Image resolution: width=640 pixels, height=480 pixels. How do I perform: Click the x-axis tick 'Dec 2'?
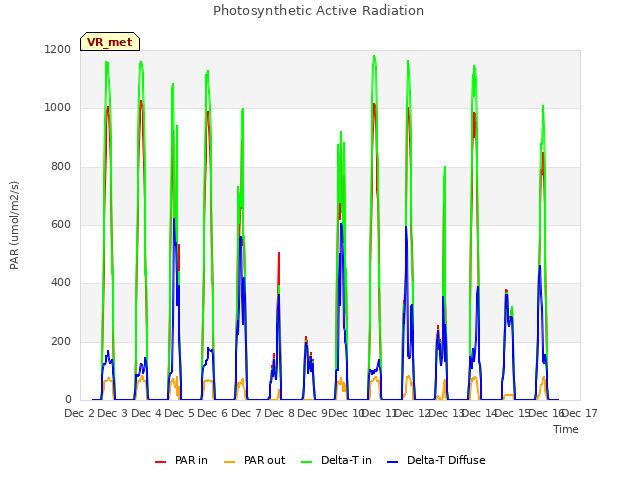pyautogui.click(x=80, y=413)
